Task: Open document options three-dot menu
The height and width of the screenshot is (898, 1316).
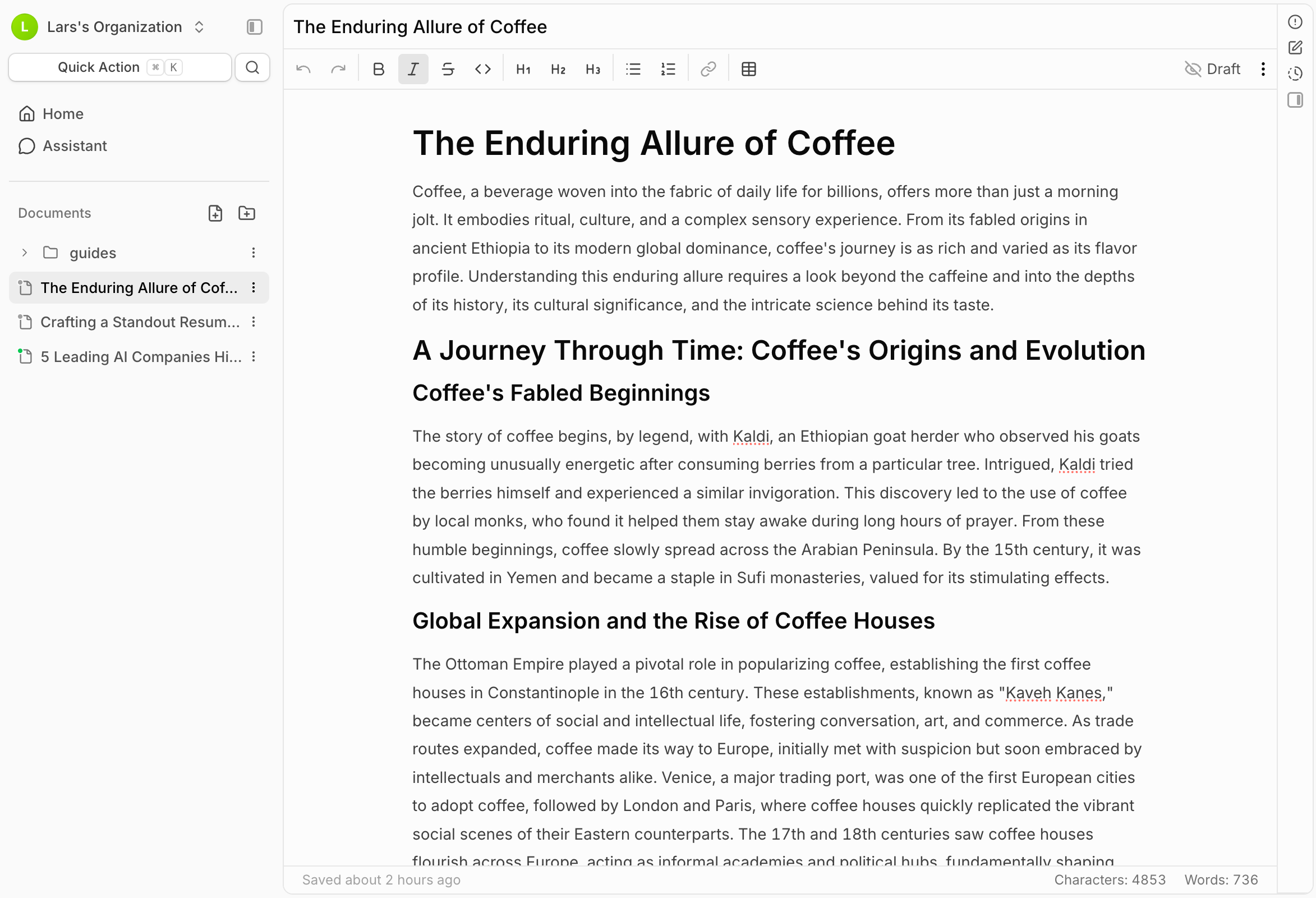Action: click(1263, 69)
